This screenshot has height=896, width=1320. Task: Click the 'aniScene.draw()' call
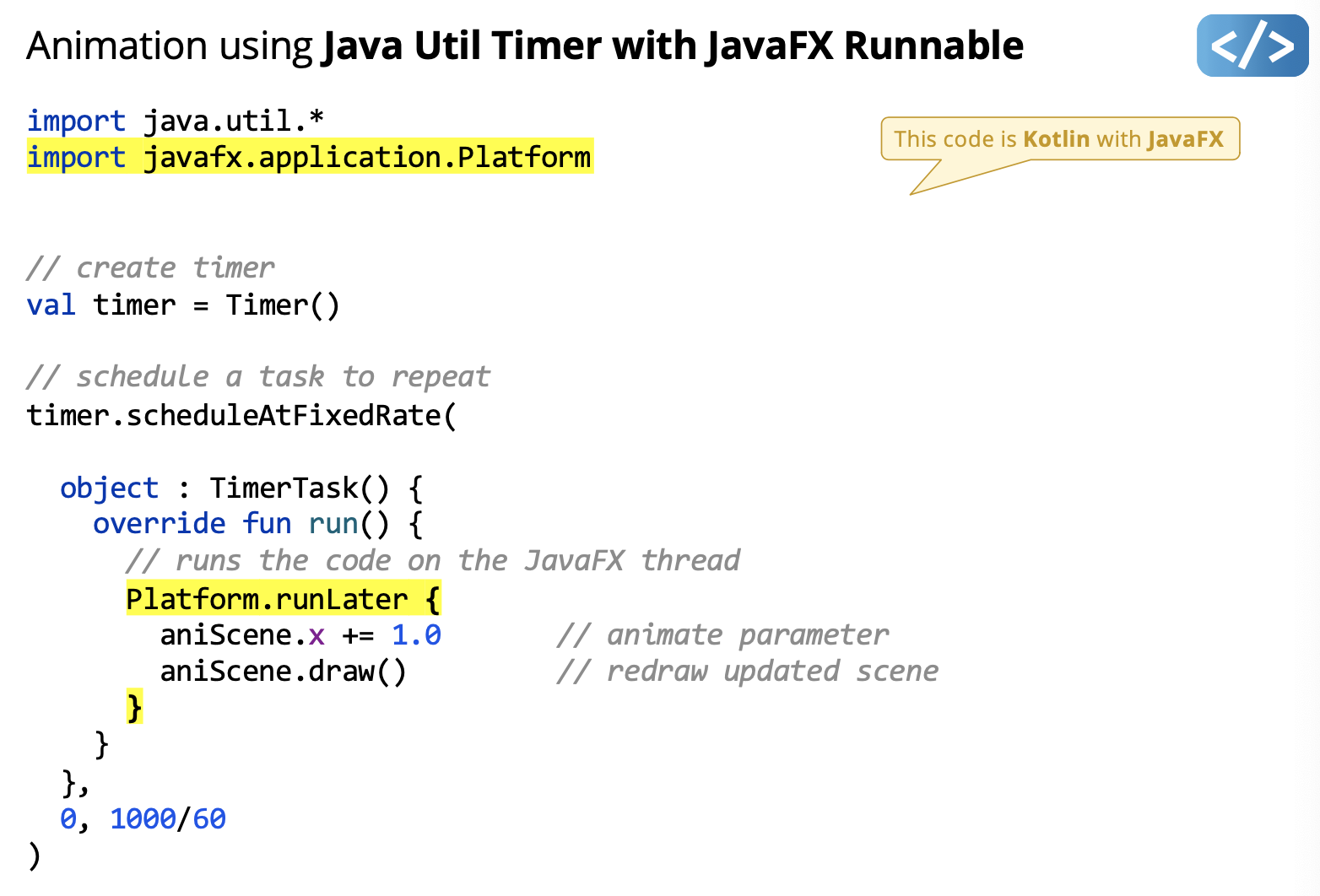(283, 671)
